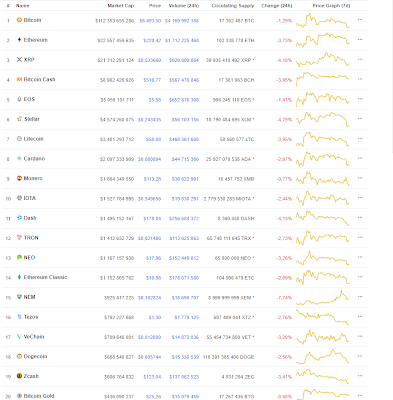Screen dimensions: 393x400
Task: Click the NEO green logo icon
Action: tap(19, 257)
